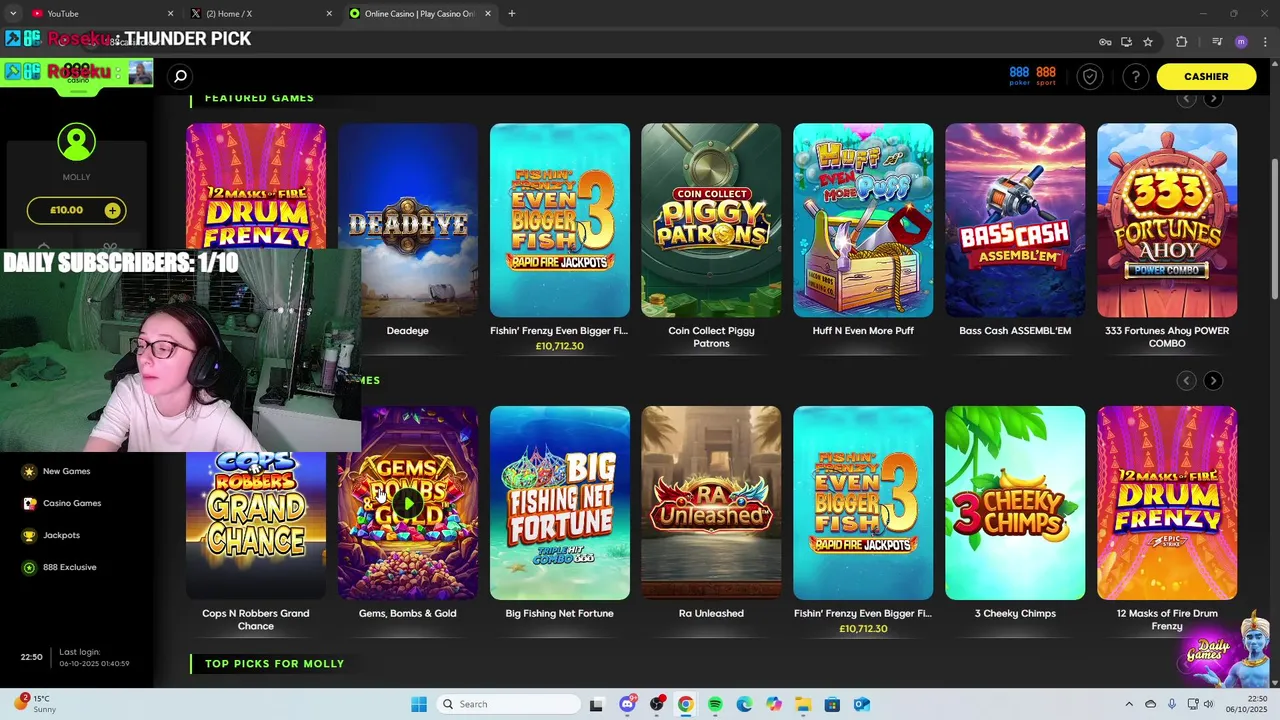
Task: Open the help question mark icon
Action: tap(1135, 76)
